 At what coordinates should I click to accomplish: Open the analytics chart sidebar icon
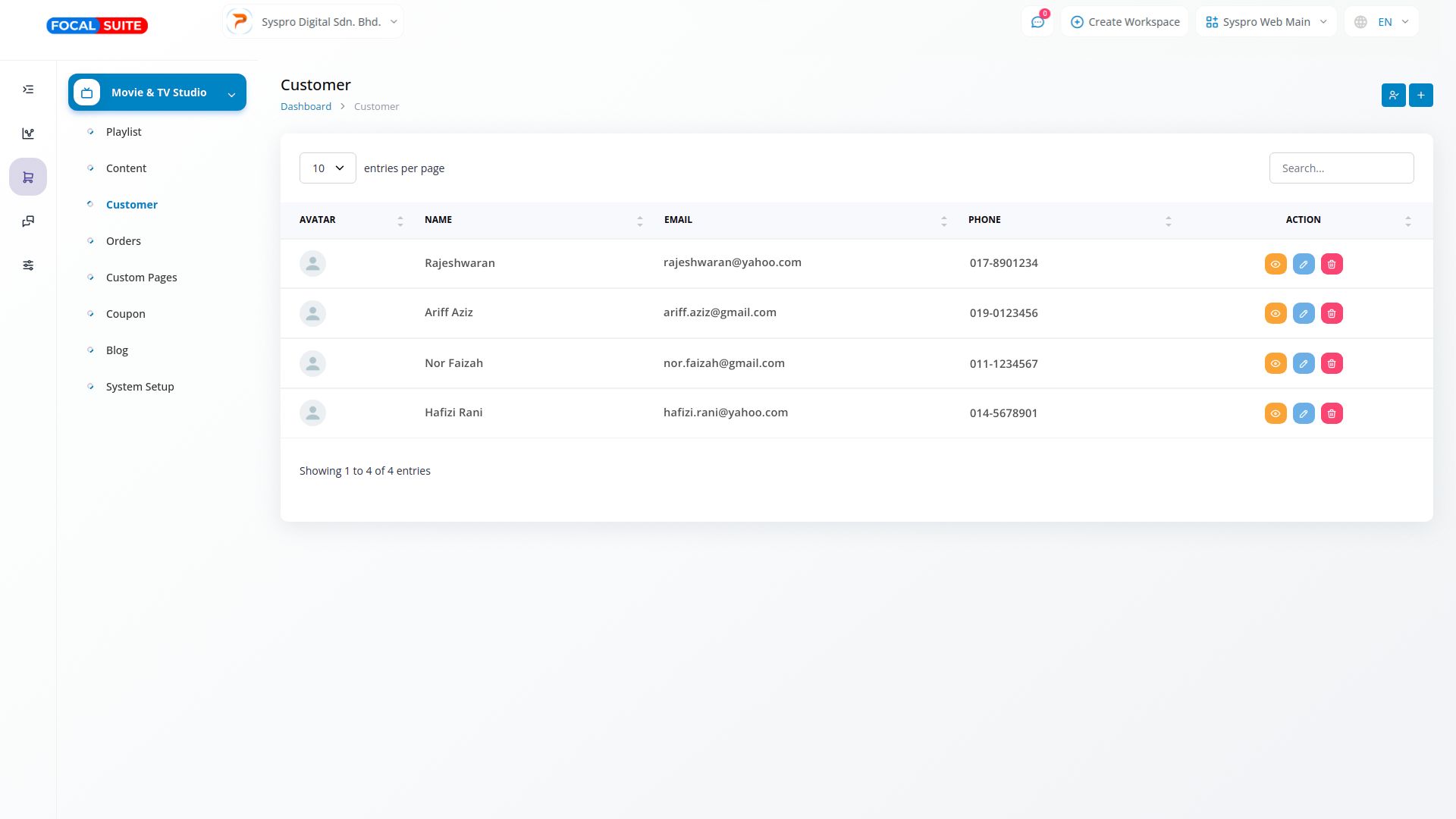point(28,133)
